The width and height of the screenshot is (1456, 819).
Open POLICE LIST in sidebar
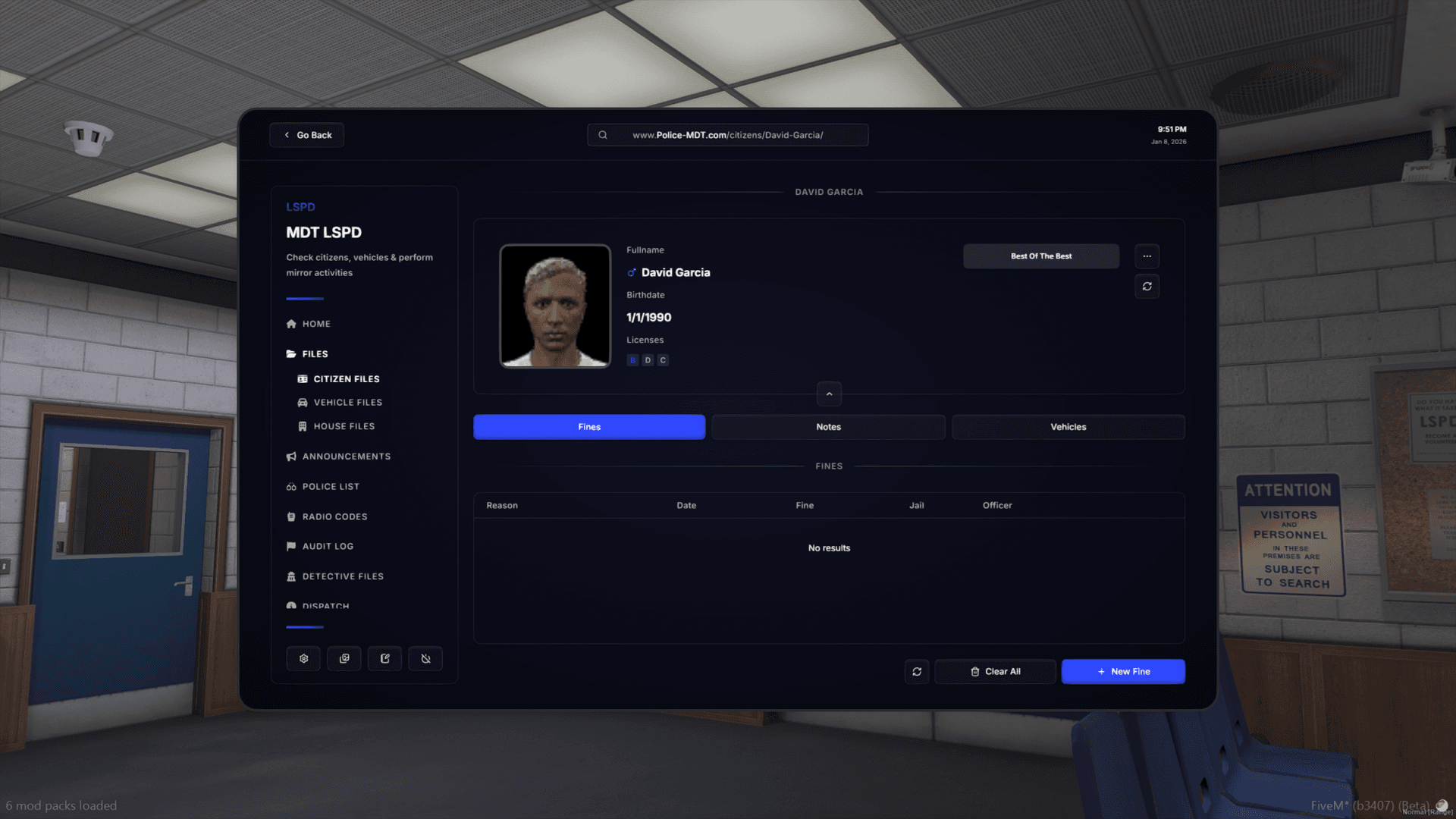pos(323,487)
